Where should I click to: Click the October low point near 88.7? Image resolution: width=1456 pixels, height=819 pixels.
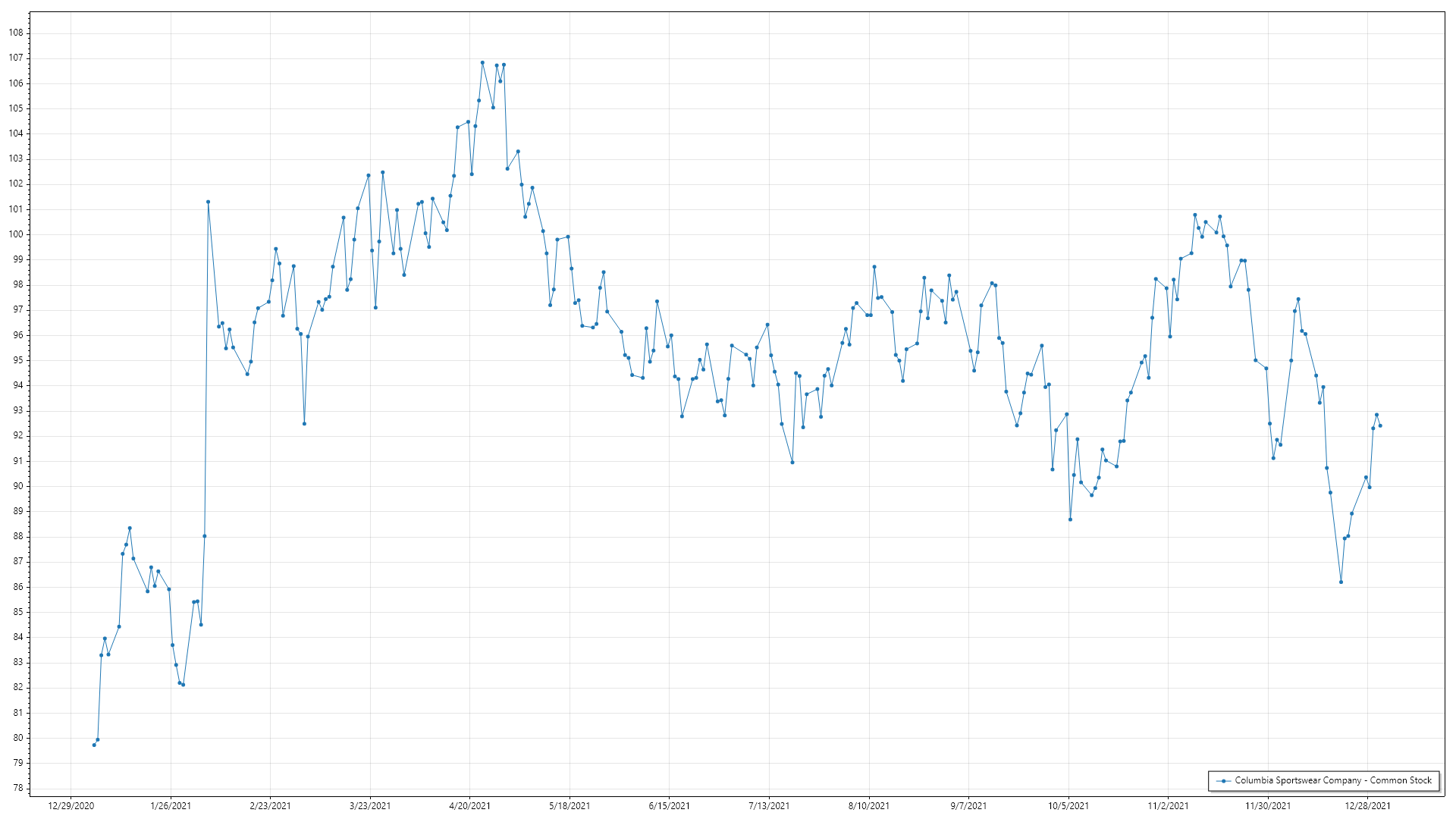pos(1070,519)
